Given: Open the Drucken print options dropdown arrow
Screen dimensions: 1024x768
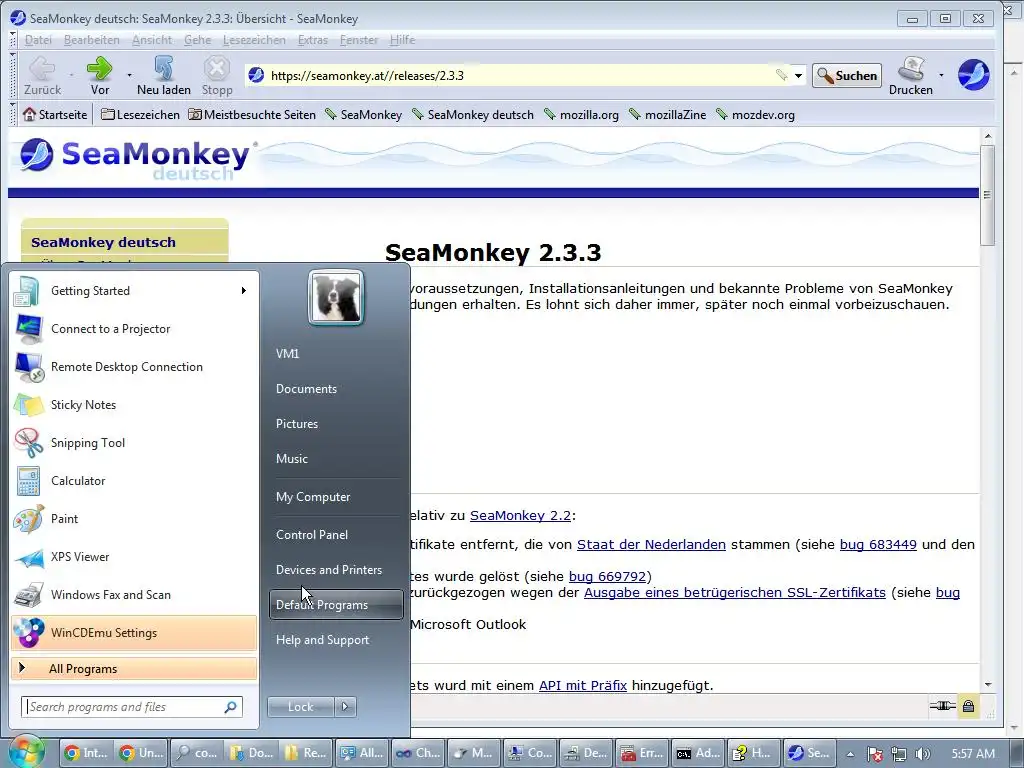Looking at the screenshot, I should pos(941,75).
